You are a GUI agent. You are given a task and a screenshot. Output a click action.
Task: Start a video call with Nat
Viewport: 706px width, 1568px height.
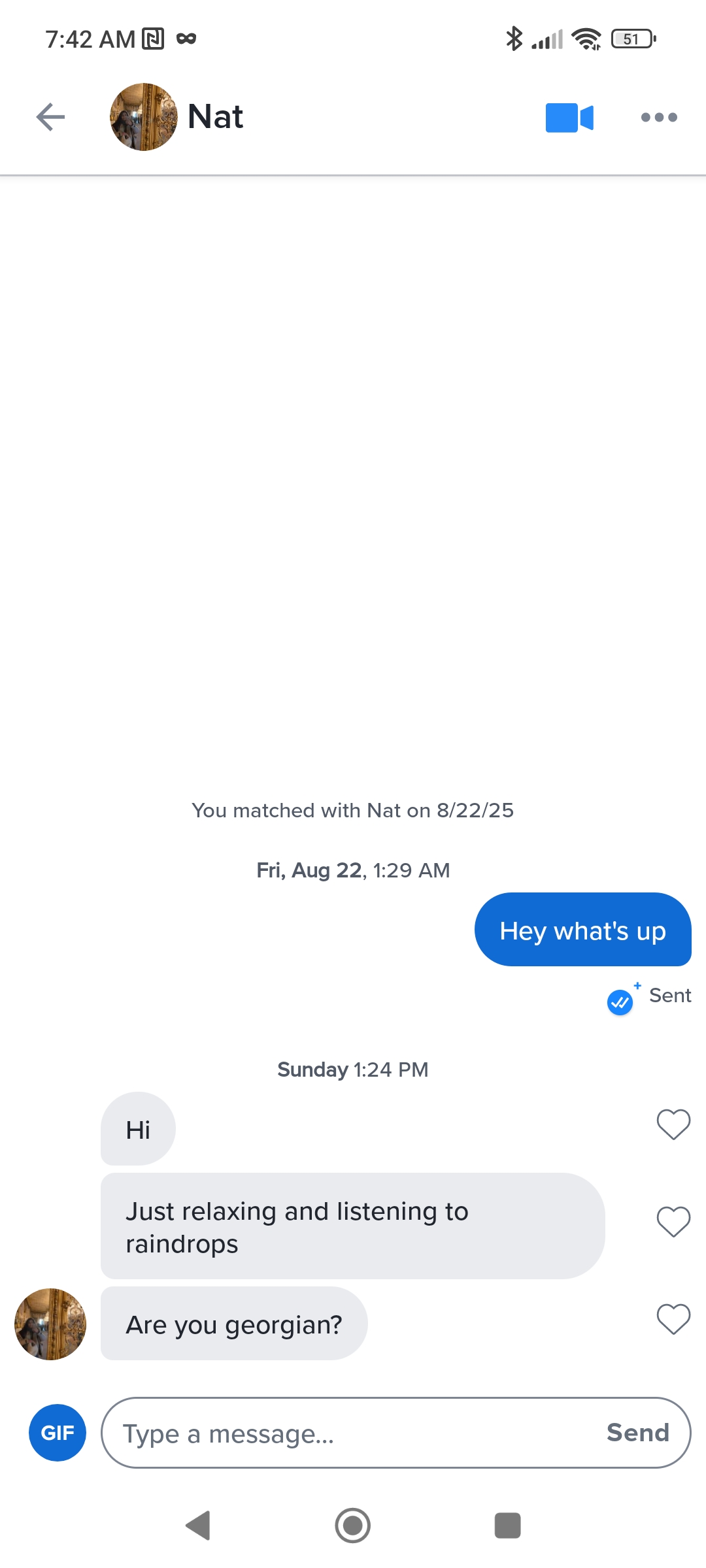tap(569, 118)
